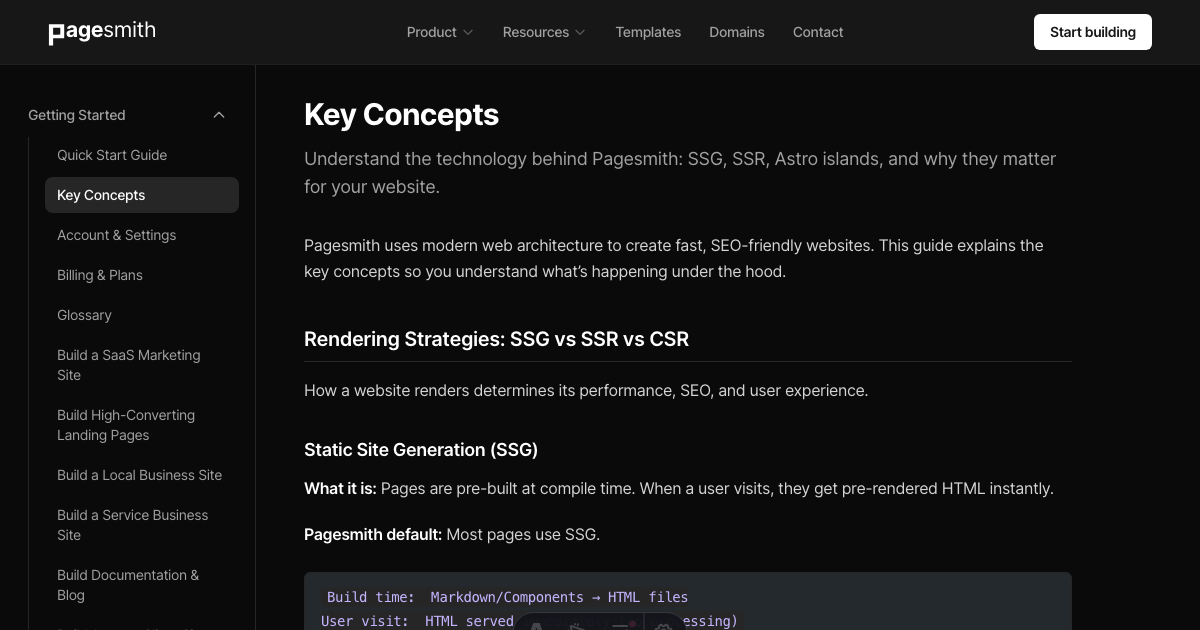Open Build Documentation & Blog

pos(128,585)
